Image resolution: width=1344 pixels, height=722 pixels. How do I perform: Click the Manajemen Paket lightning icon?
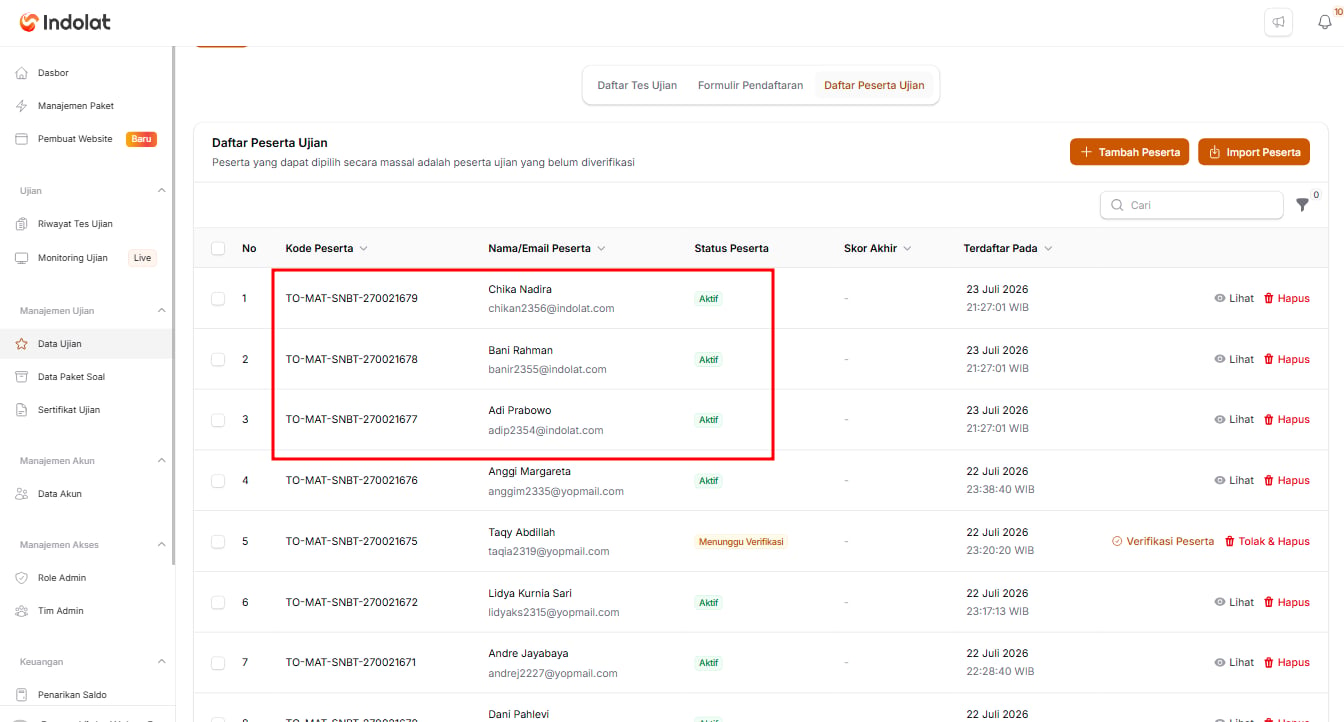[21, 106]
